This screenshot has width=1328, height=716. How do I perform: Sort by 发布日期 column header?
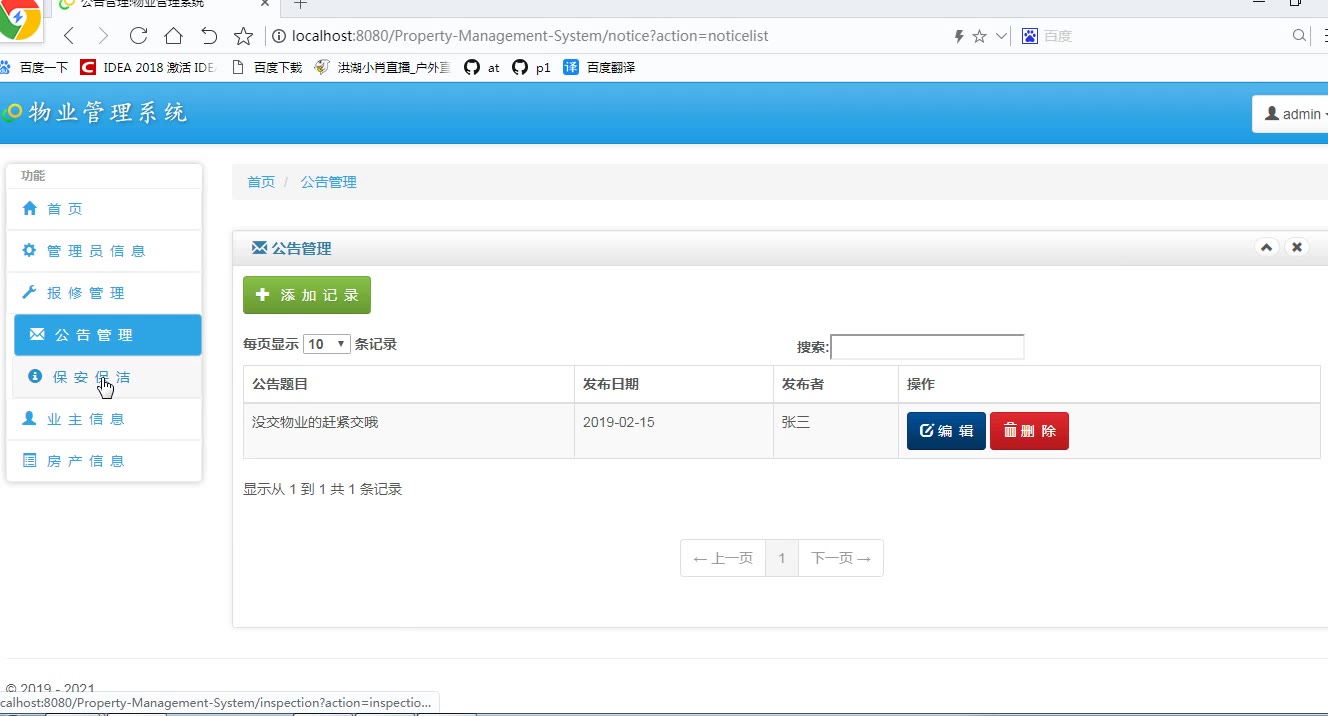click(x=674, y=384)
